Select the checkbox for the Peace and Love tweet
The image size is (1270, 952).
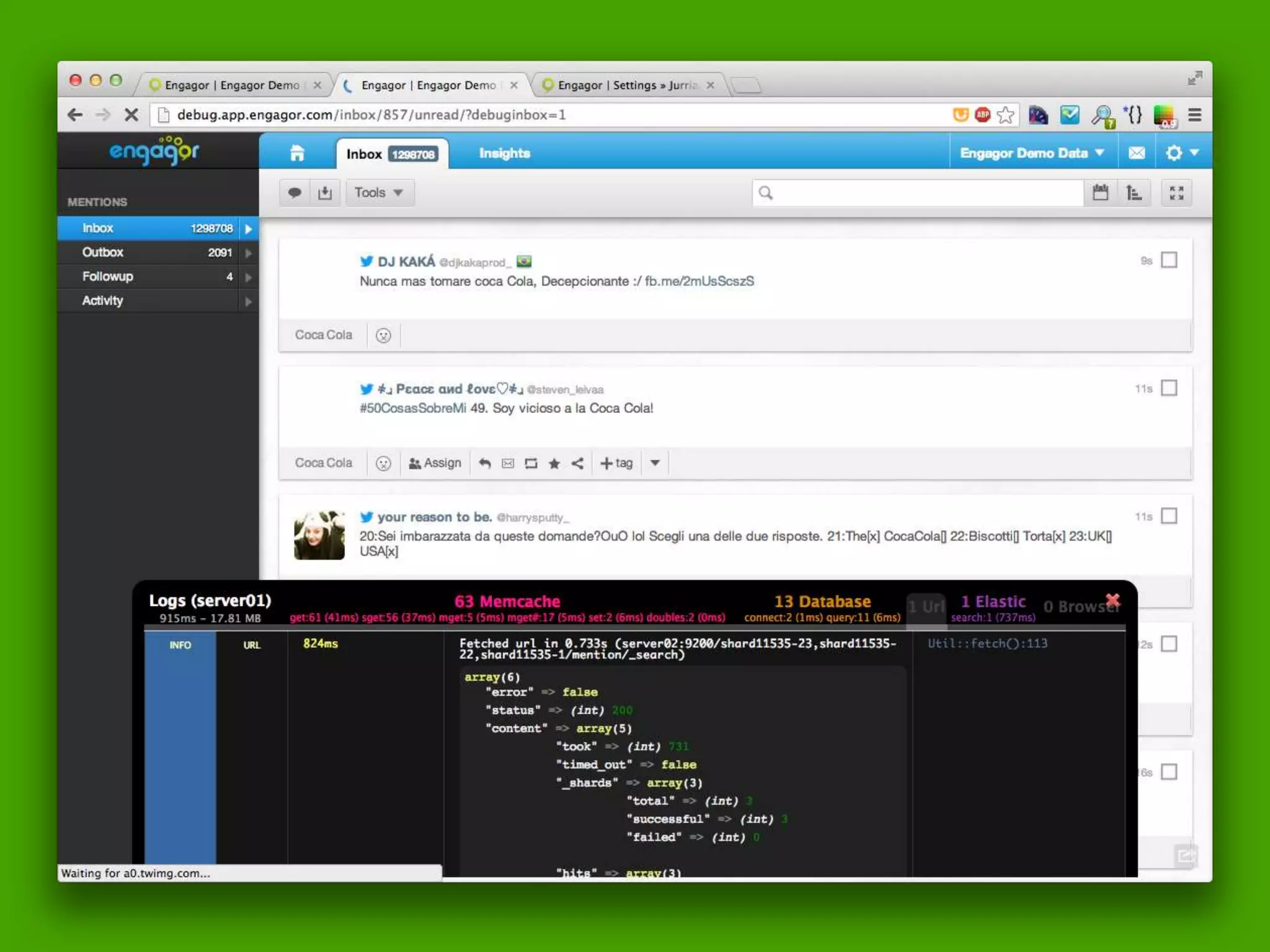(x=1169, y=389)
